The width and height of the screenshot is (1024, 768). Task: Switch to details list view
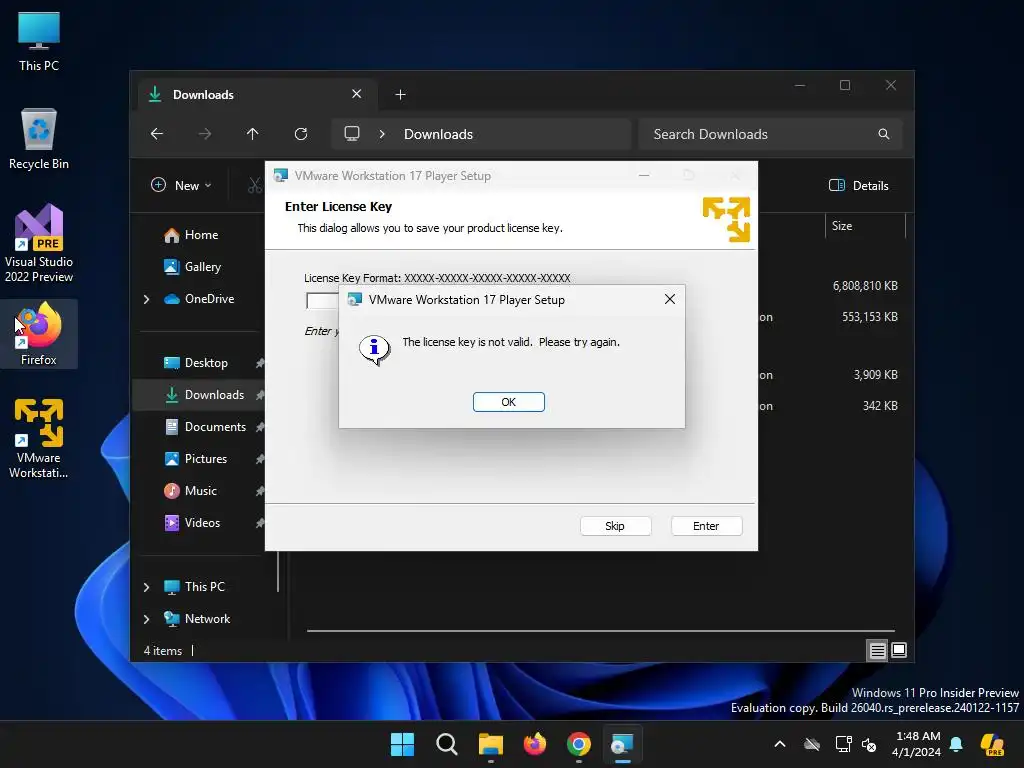pyautogui.click(x=877, y=650)
